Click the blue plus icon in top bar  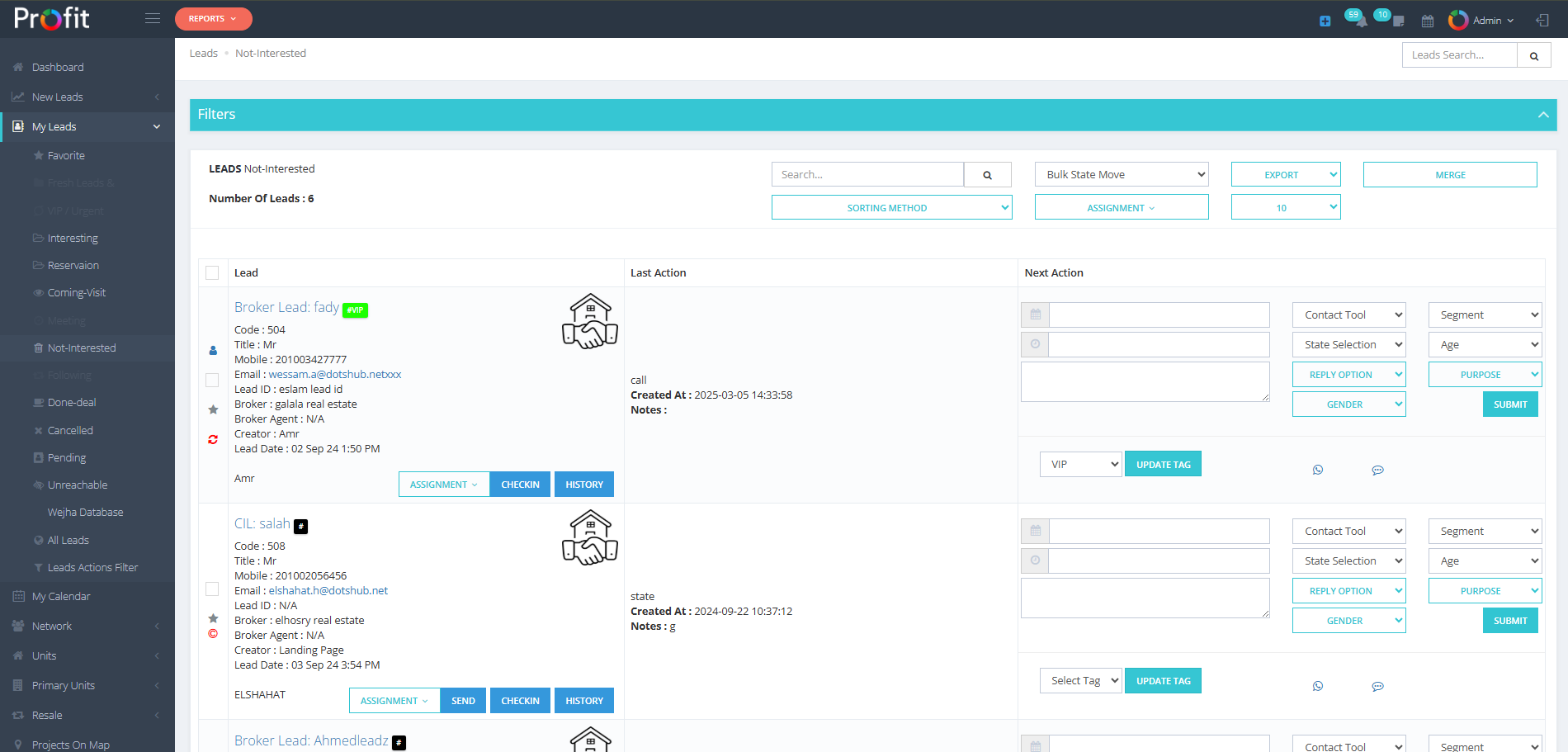click(1325, 21)
